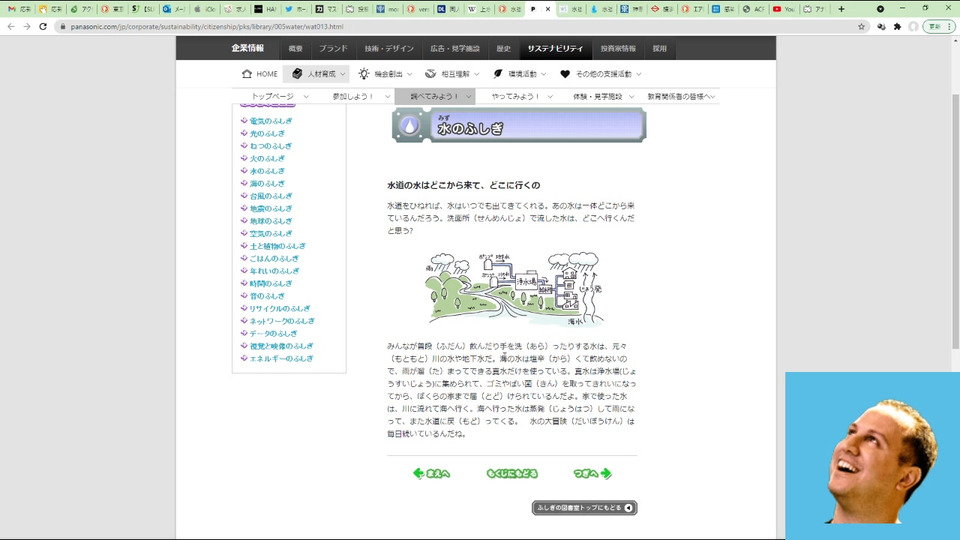Click the browser forward arrow
The height and width of the screenshot is (540, 960).
pyautogui.click(x=27, y=26)
